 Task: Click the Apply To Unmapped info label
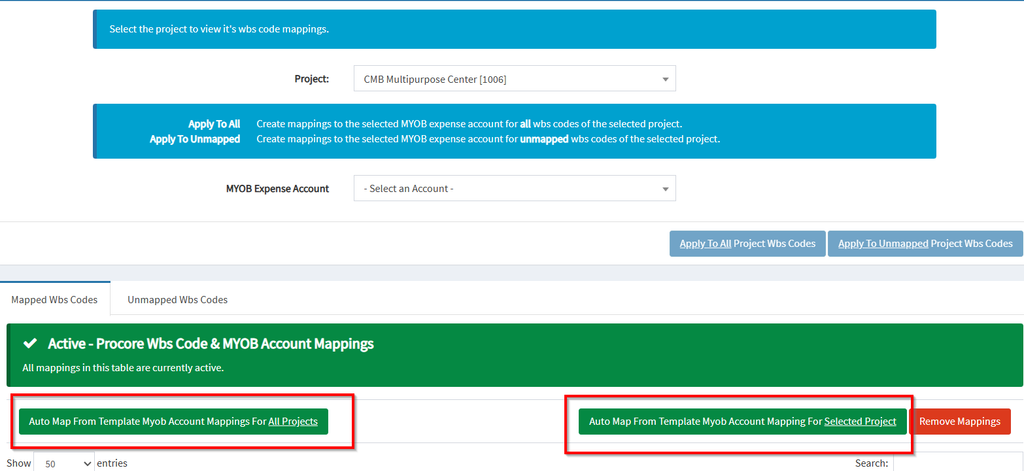coord(194,139)
